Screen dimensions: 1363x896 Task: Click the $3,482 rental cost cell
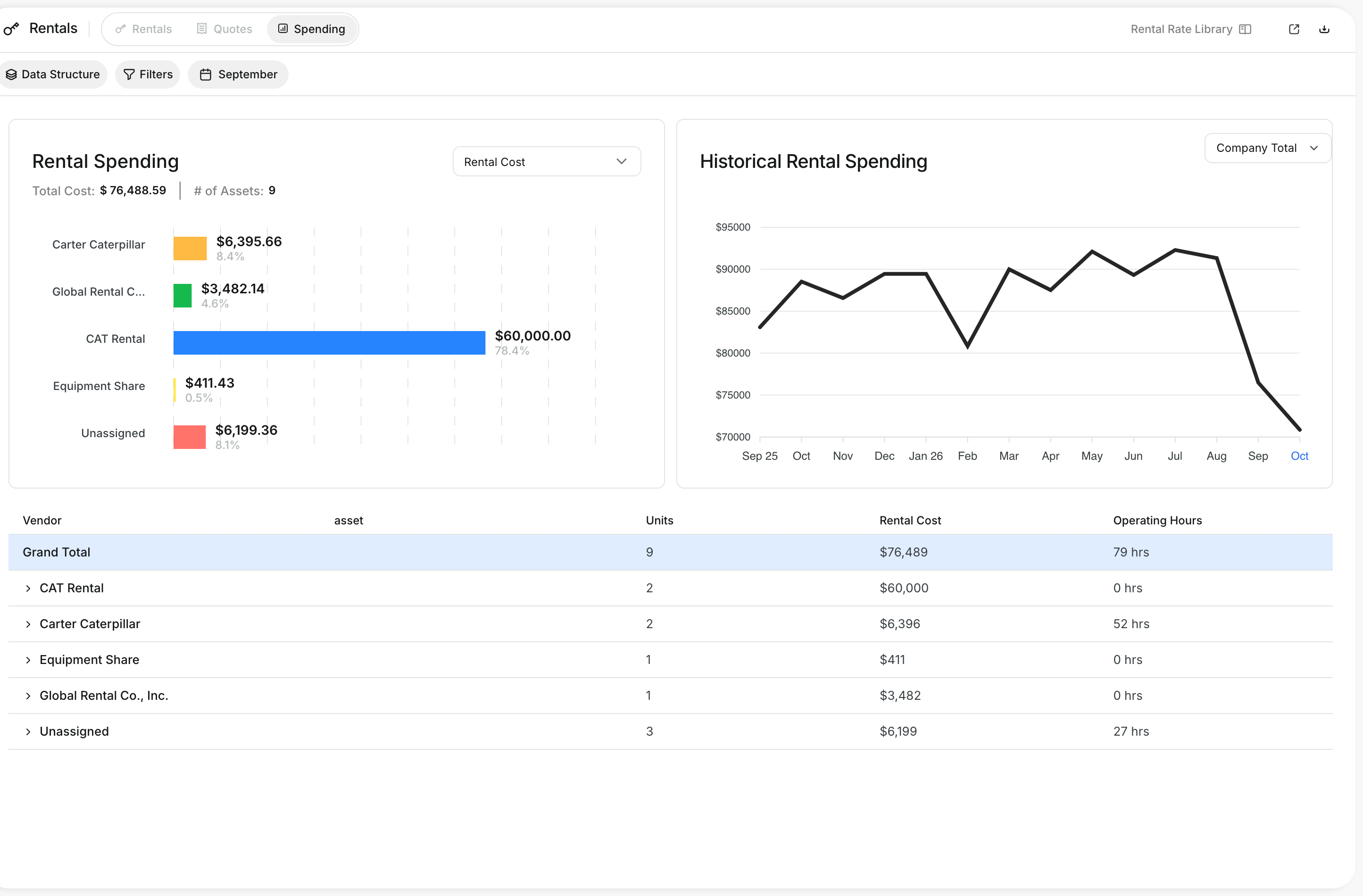point(900,696)
